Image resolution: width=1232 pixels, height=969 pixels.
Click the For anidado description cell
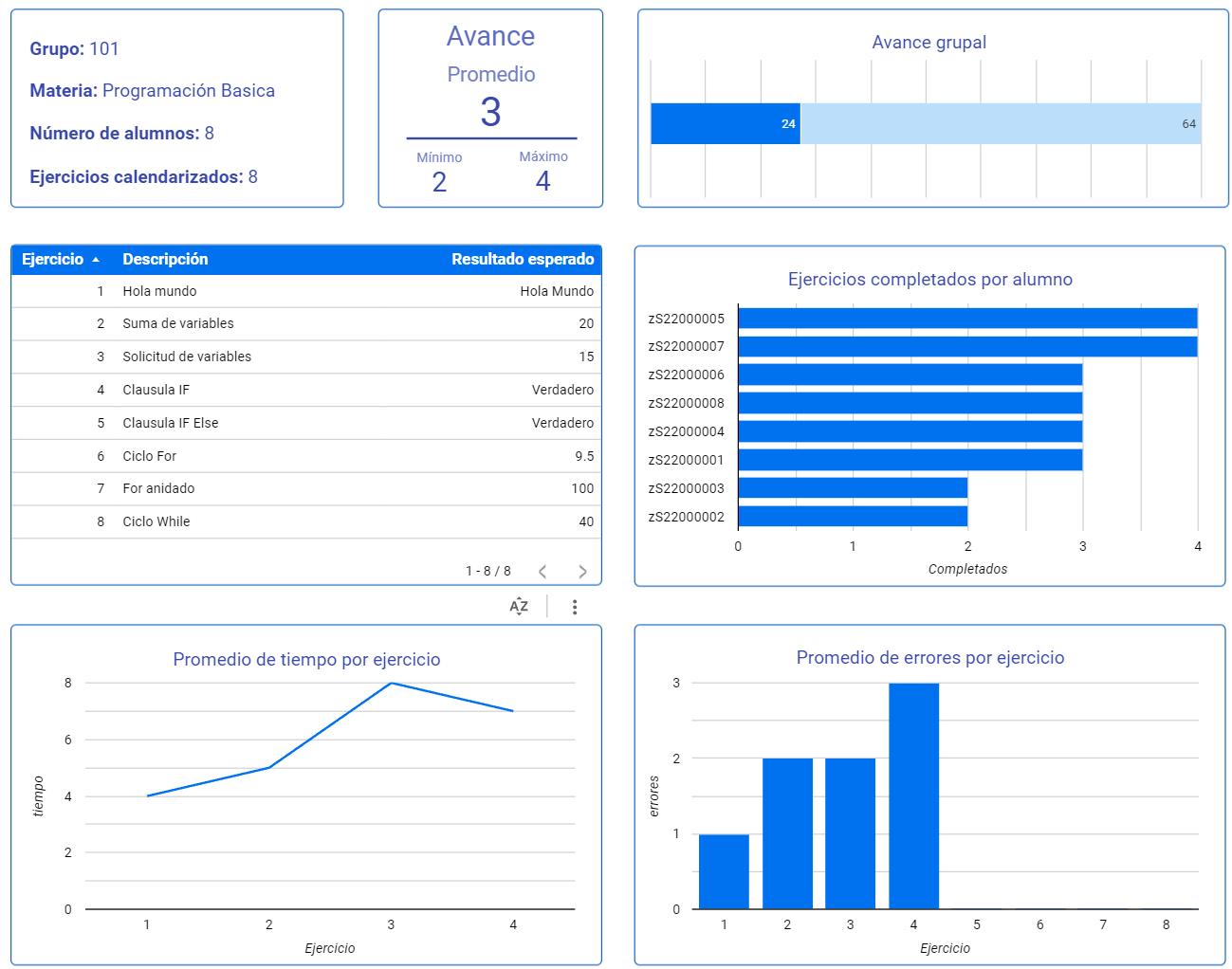pyautogui.click(x=158, y=488)
